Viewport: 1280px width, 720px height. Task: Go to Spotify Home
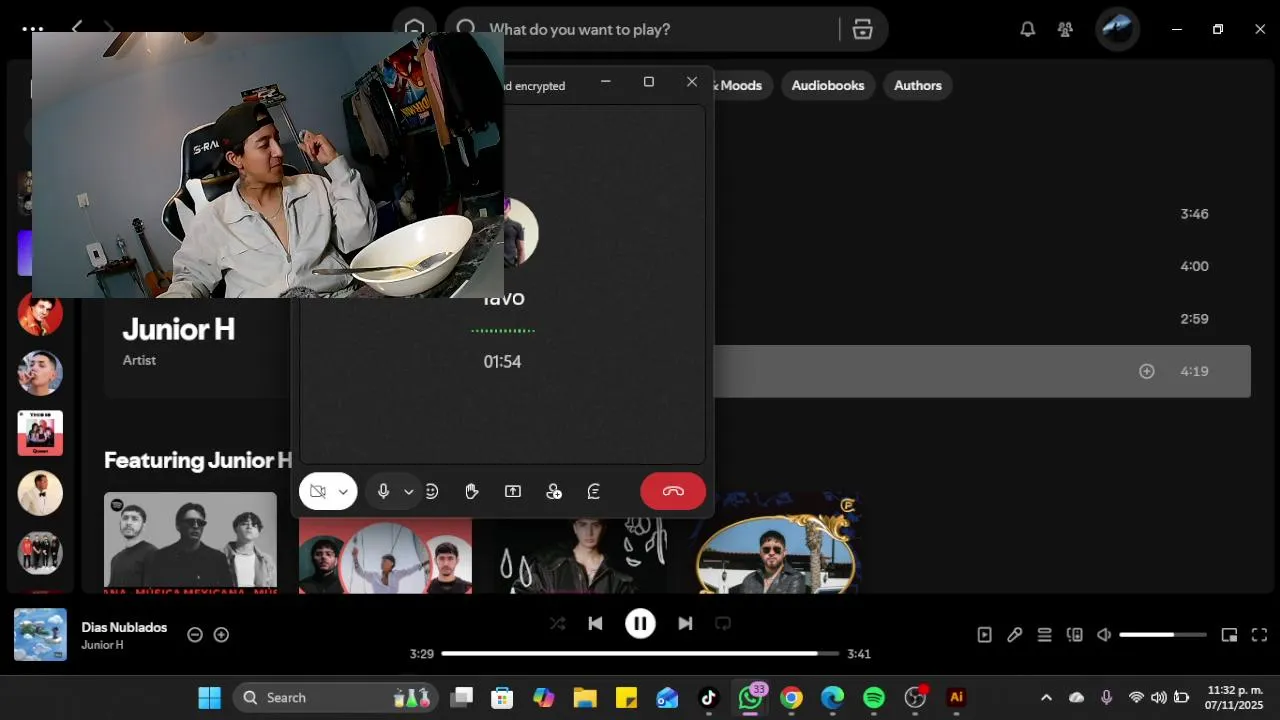415,29
